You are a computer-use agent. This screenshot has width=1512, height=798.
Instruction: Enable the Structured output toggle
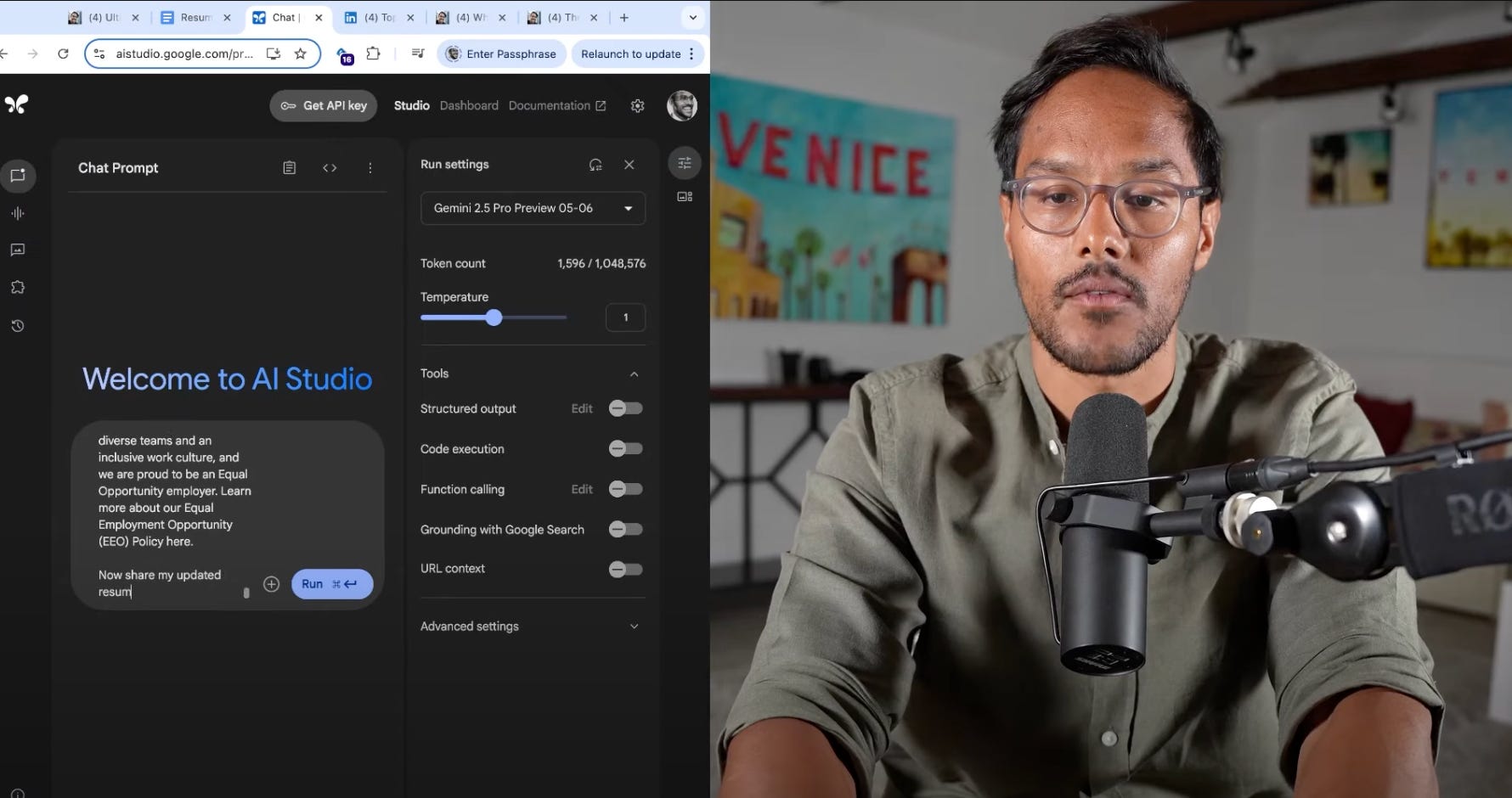(626, 408)
